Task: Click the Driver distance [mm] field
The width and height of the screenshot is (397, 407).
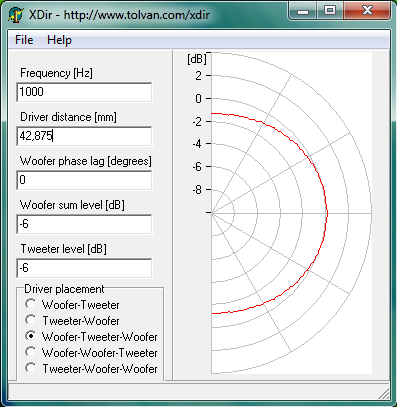Action: tap(84, 136)
